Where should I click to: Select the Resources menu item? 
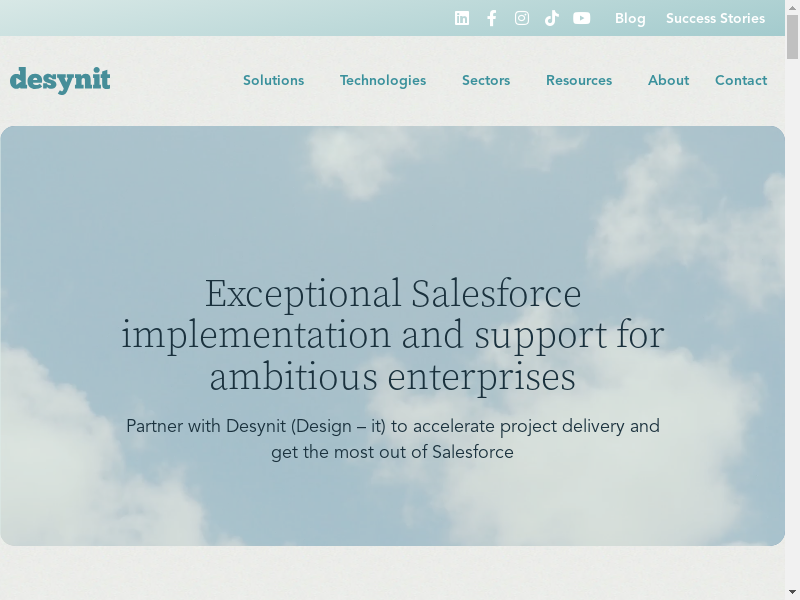coord(579,80)
